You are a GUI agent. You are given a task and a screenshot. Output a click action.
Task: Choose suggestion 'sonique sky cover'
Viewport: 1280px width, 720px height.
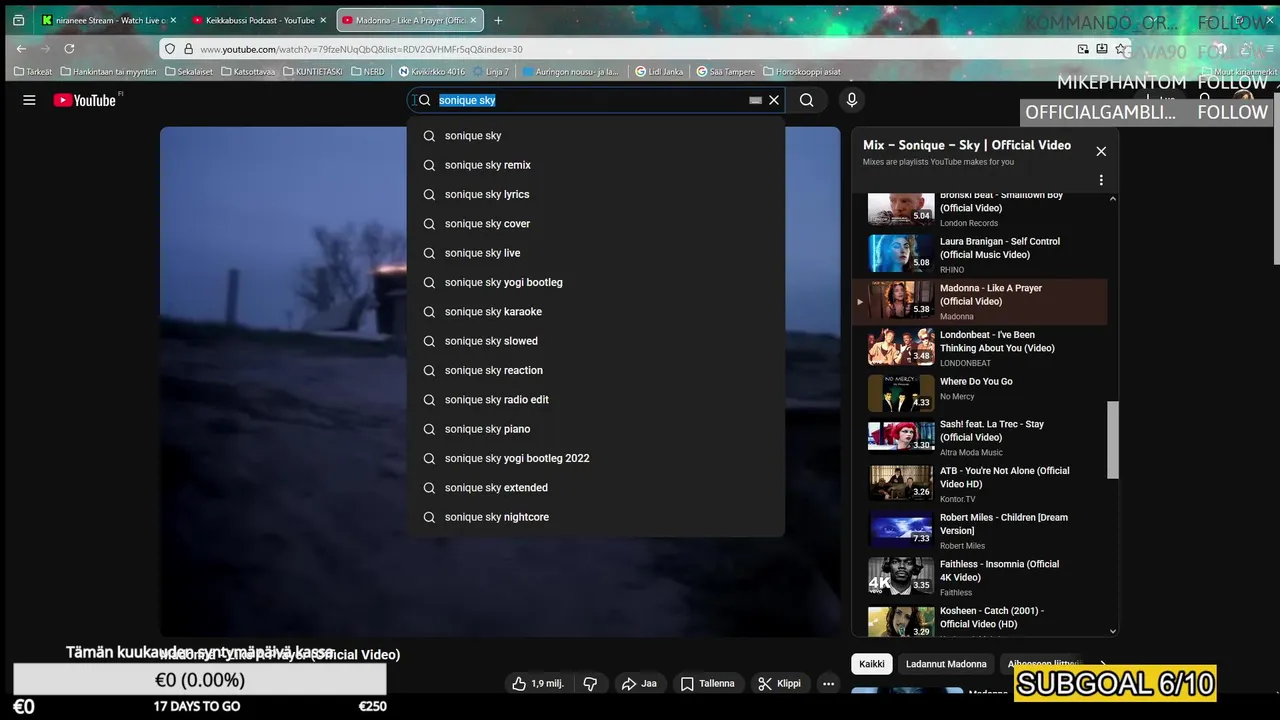click(596, 224)
